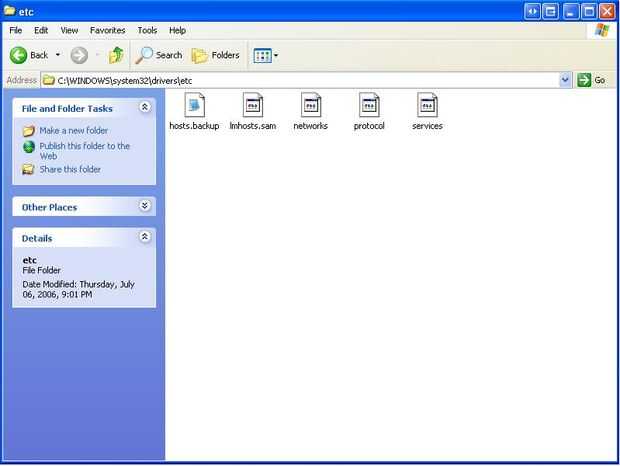Click the new folder icon in tasks
Viewport: 620px width, 466px height.
28,131
